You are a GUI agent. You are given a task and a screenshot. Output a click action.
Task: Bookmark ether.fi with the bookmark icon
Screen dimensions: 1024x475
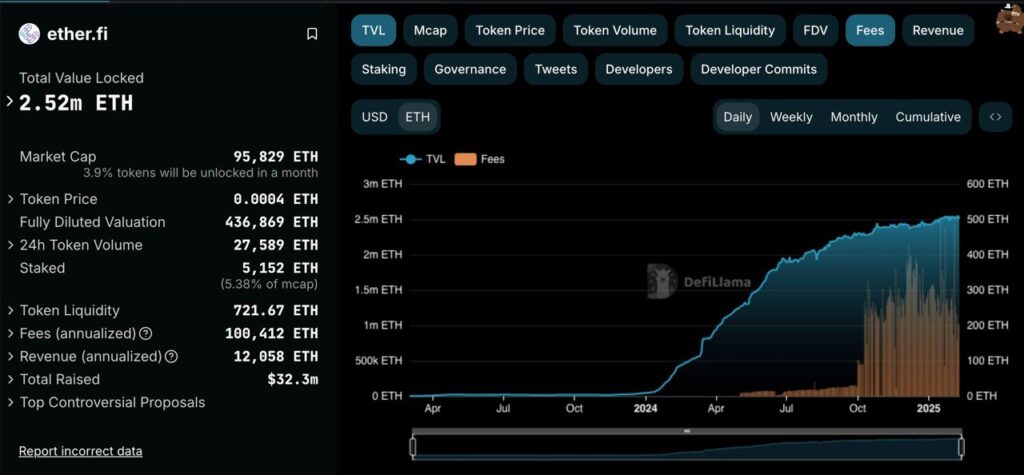pyautogui.click(x=312, y=34)
